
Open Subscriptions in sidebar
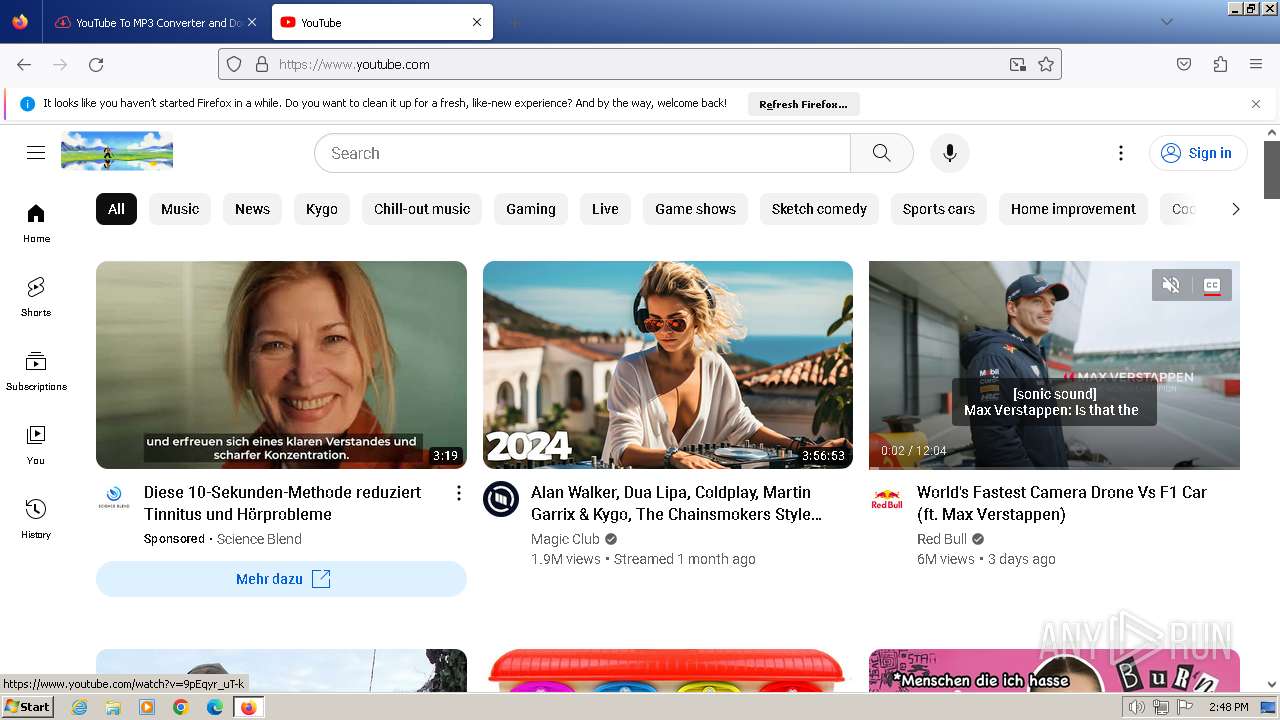pos(36,371)
